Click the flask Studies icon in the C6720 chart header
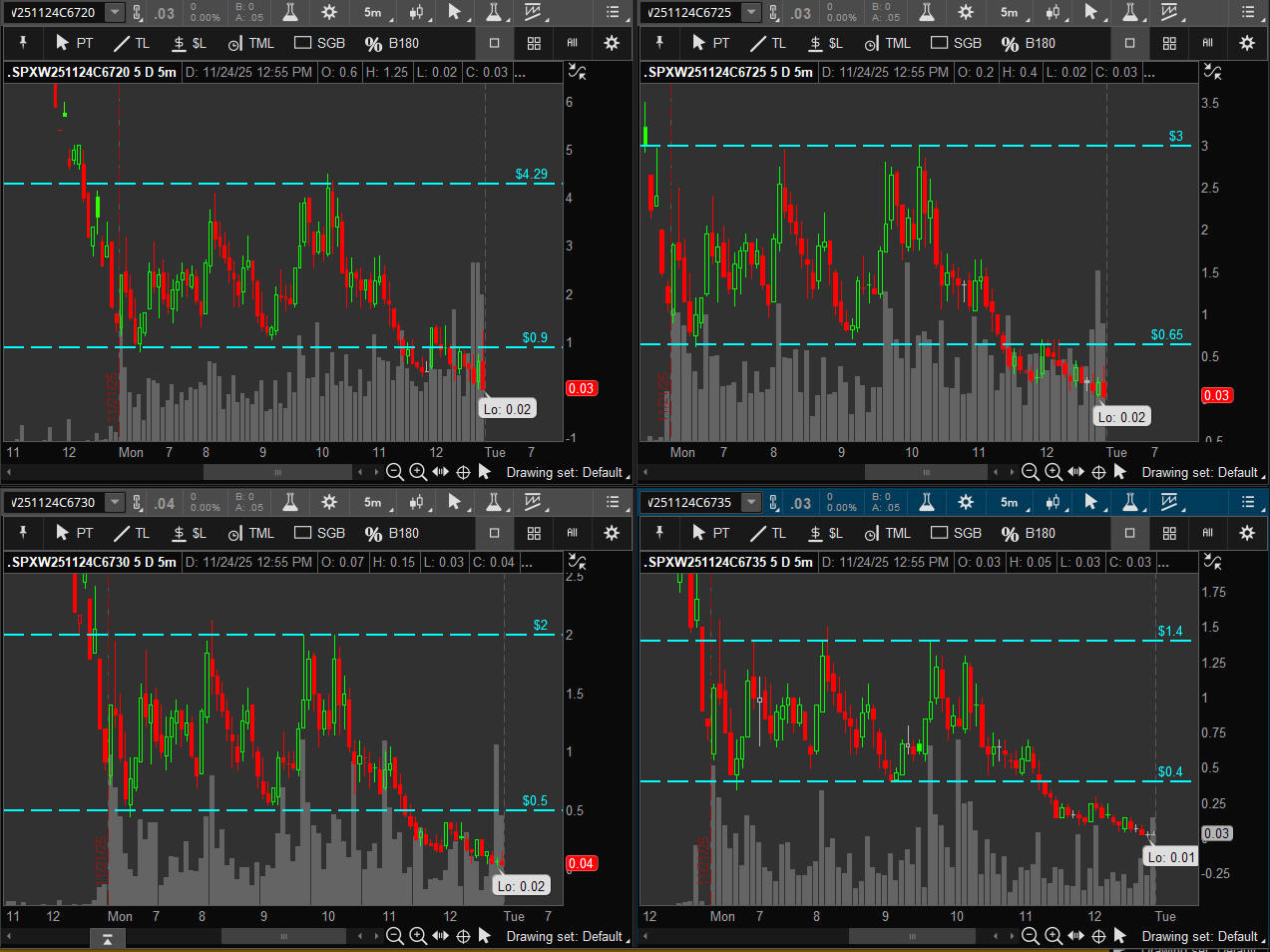 (290, 12)
